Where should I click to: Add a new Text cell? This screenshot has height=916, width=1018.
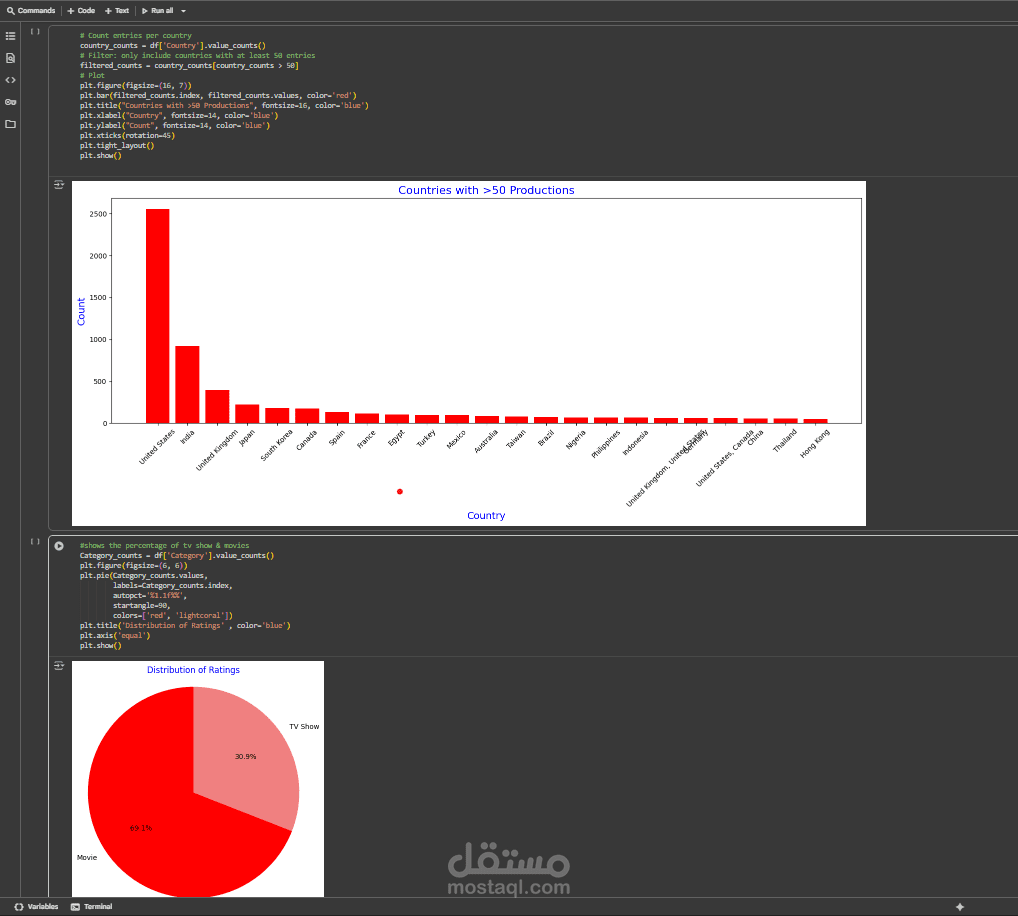pyautogui.click(x=117, y=10)
